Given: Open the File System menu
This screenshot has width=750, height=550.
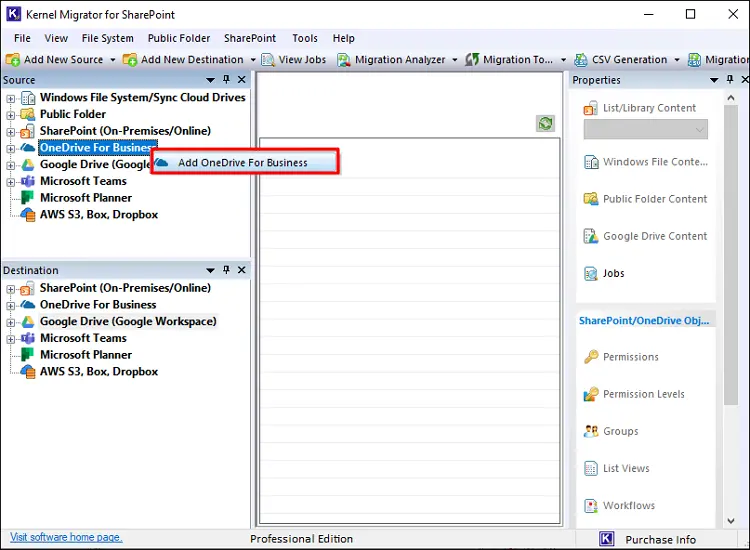Looking at the screenshot, I should click(108, 38).
